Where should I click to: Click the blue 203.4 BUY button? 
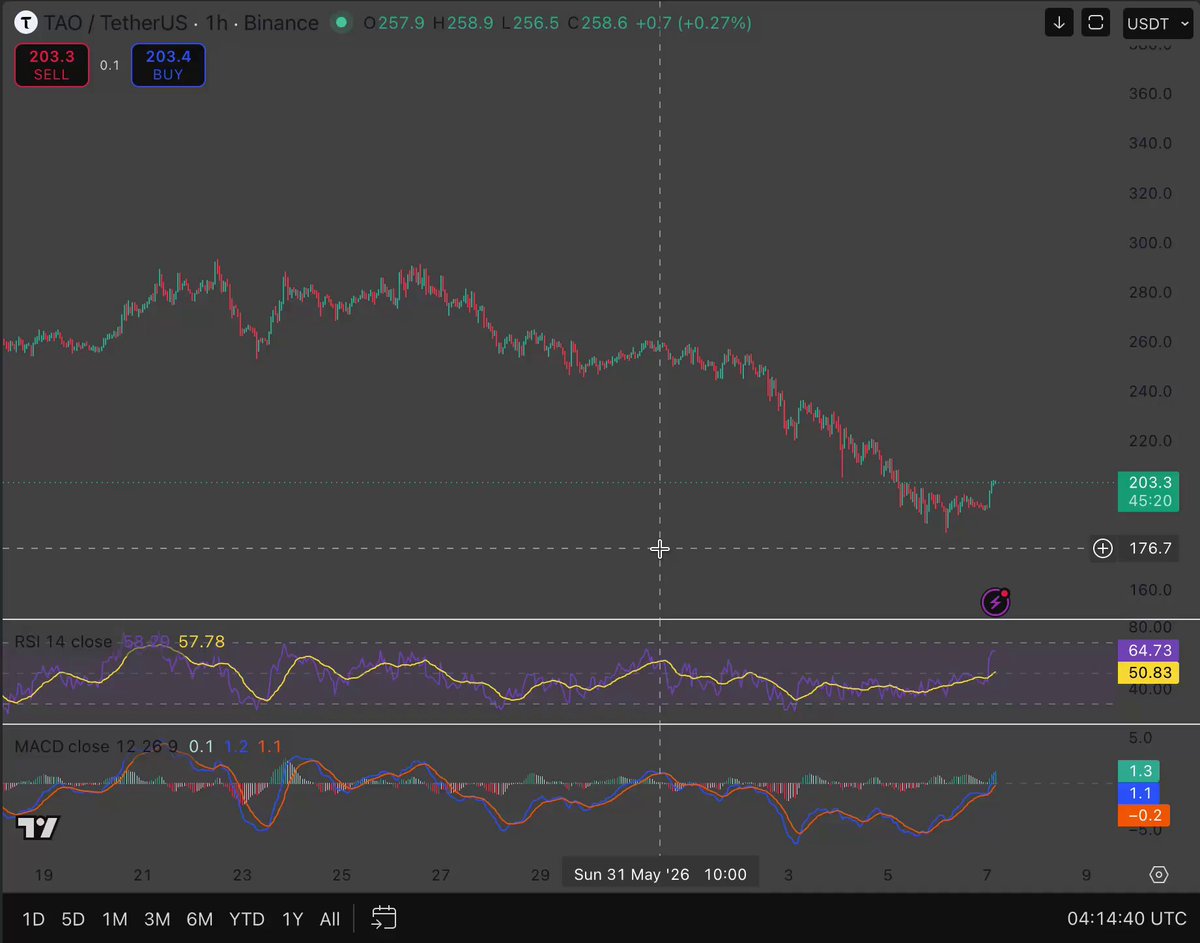168,65
